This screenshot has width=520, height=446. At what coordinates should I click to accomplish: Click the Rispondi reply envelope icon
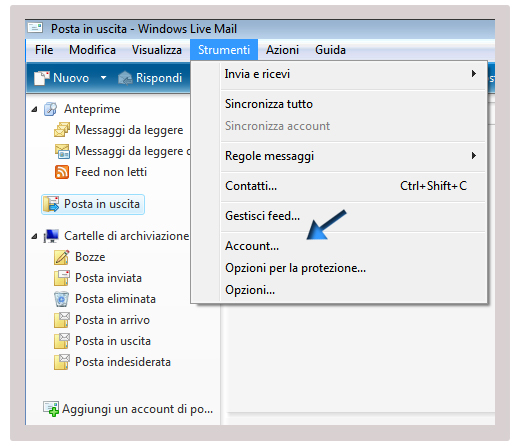tap(125, 78)
